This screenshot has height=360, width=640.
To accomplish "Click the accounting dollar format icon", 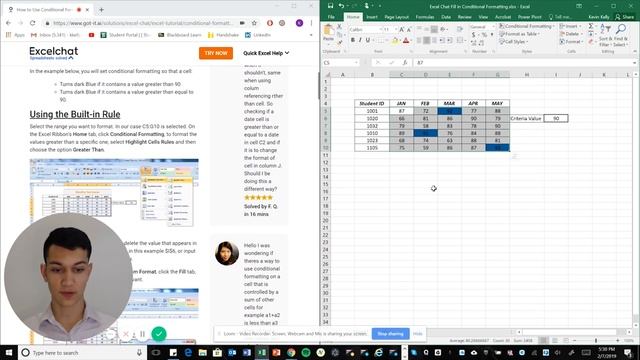I will (x=473, y=35).
